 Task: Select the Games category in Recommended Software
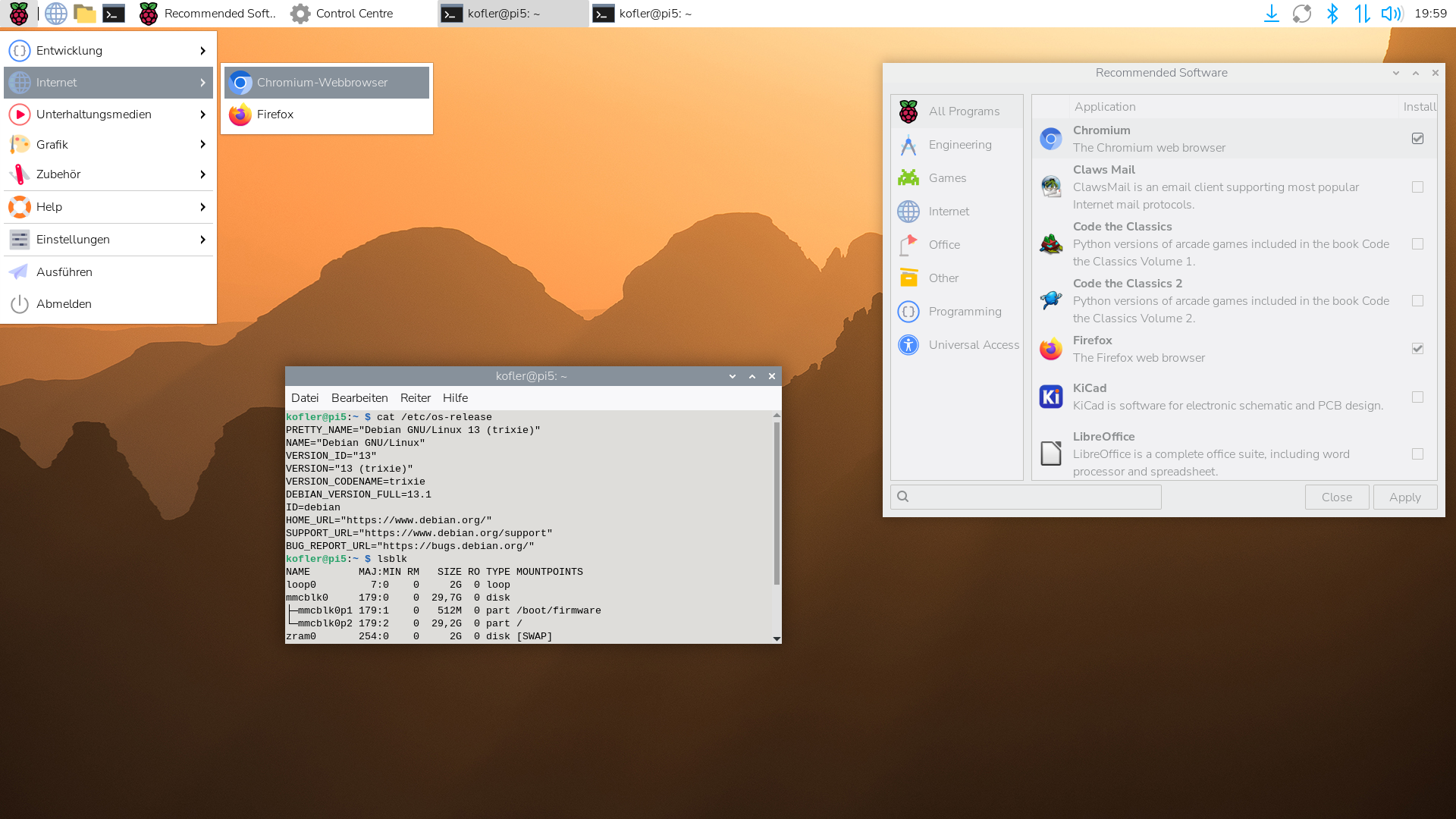[x=947, y=178]
